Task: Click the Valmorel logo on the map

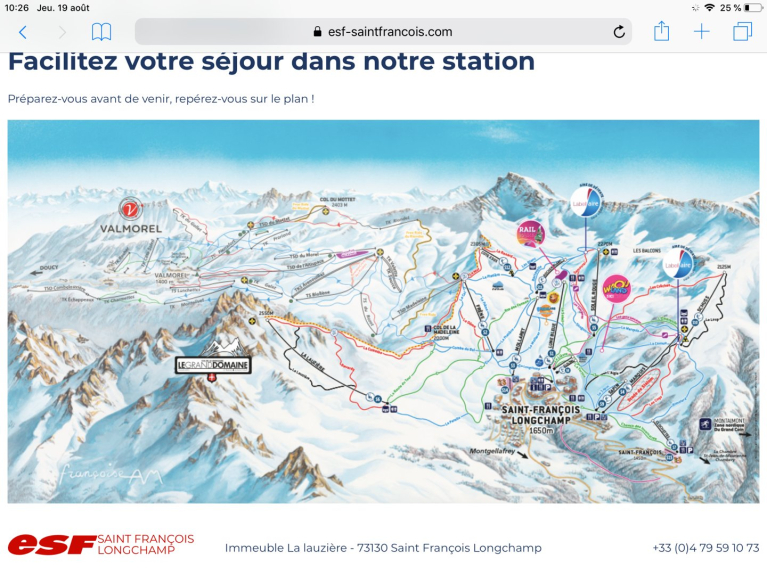Action: pyautogui.click(x=129, y=216)
